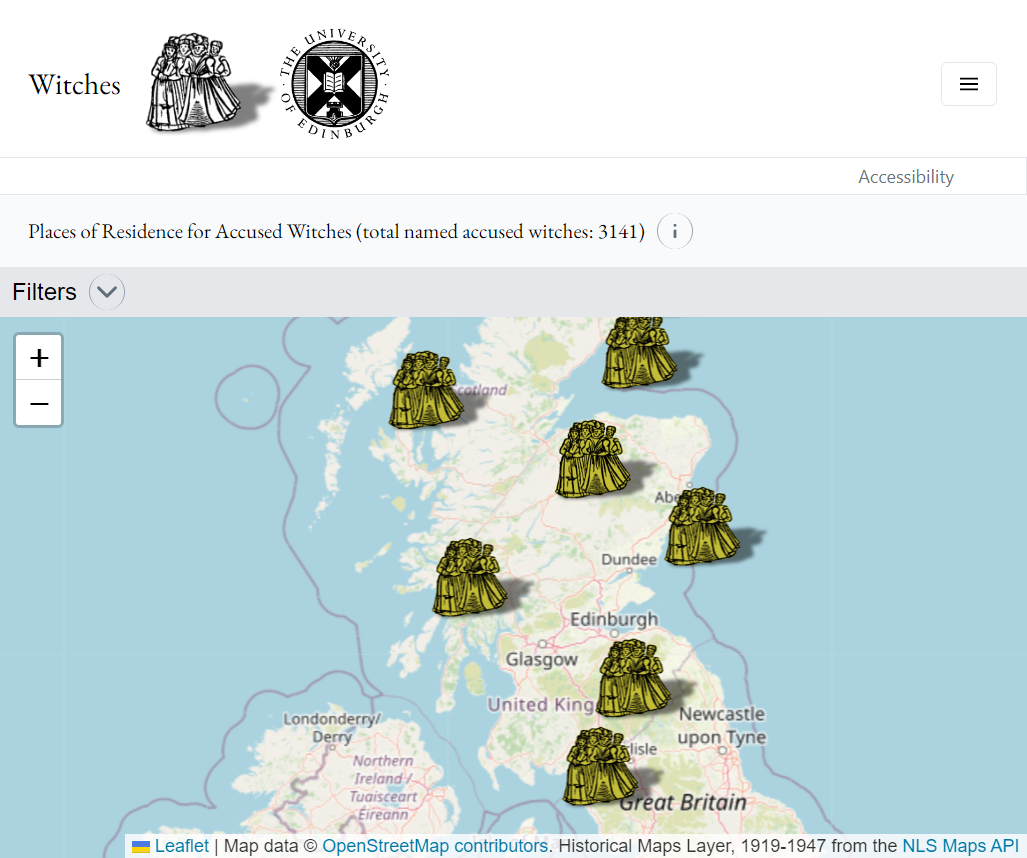Click the Glasgow label on the map
This screenshot has width=1027, height=858.
pos(542,659)
